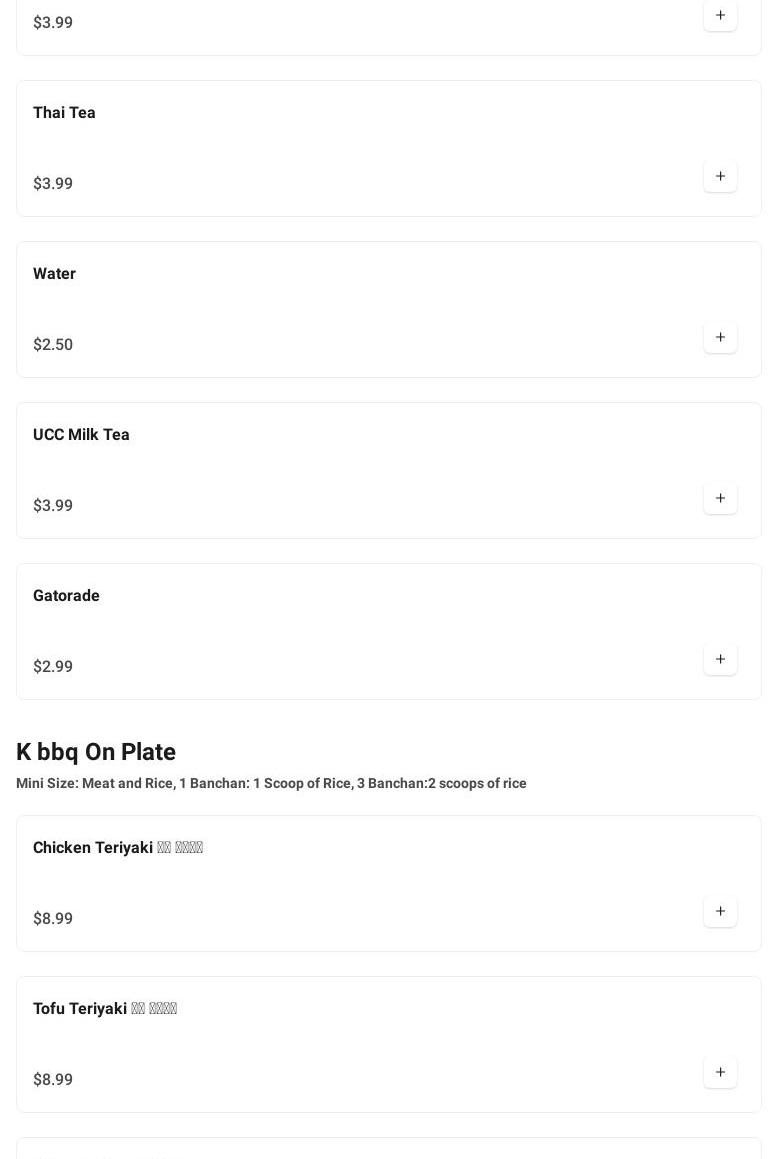This screenshot has height=1159, width=778.
Task: Open Chicken Teriyaki item title
Action: tap(117, 847)
